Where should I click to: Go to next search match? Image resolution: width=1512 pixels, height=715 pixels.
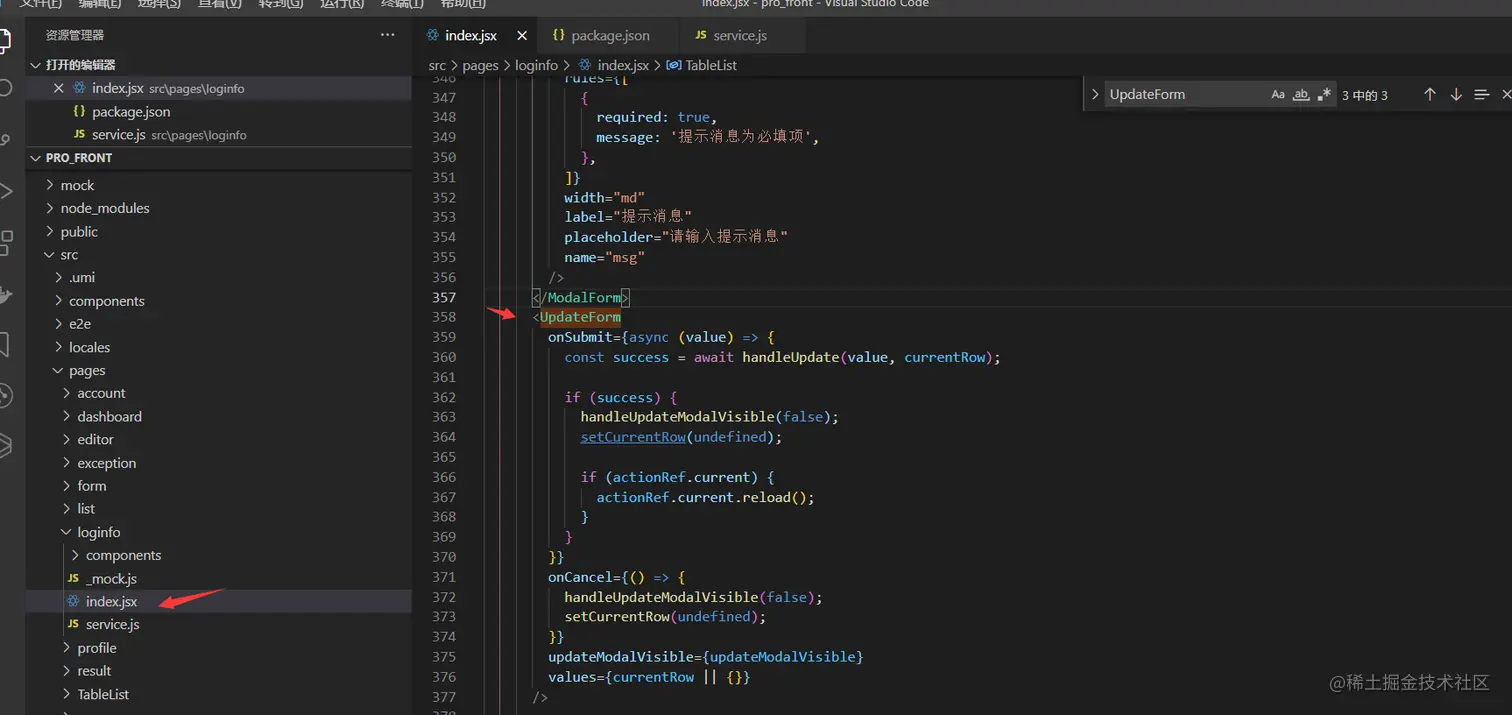(1456, 94)
